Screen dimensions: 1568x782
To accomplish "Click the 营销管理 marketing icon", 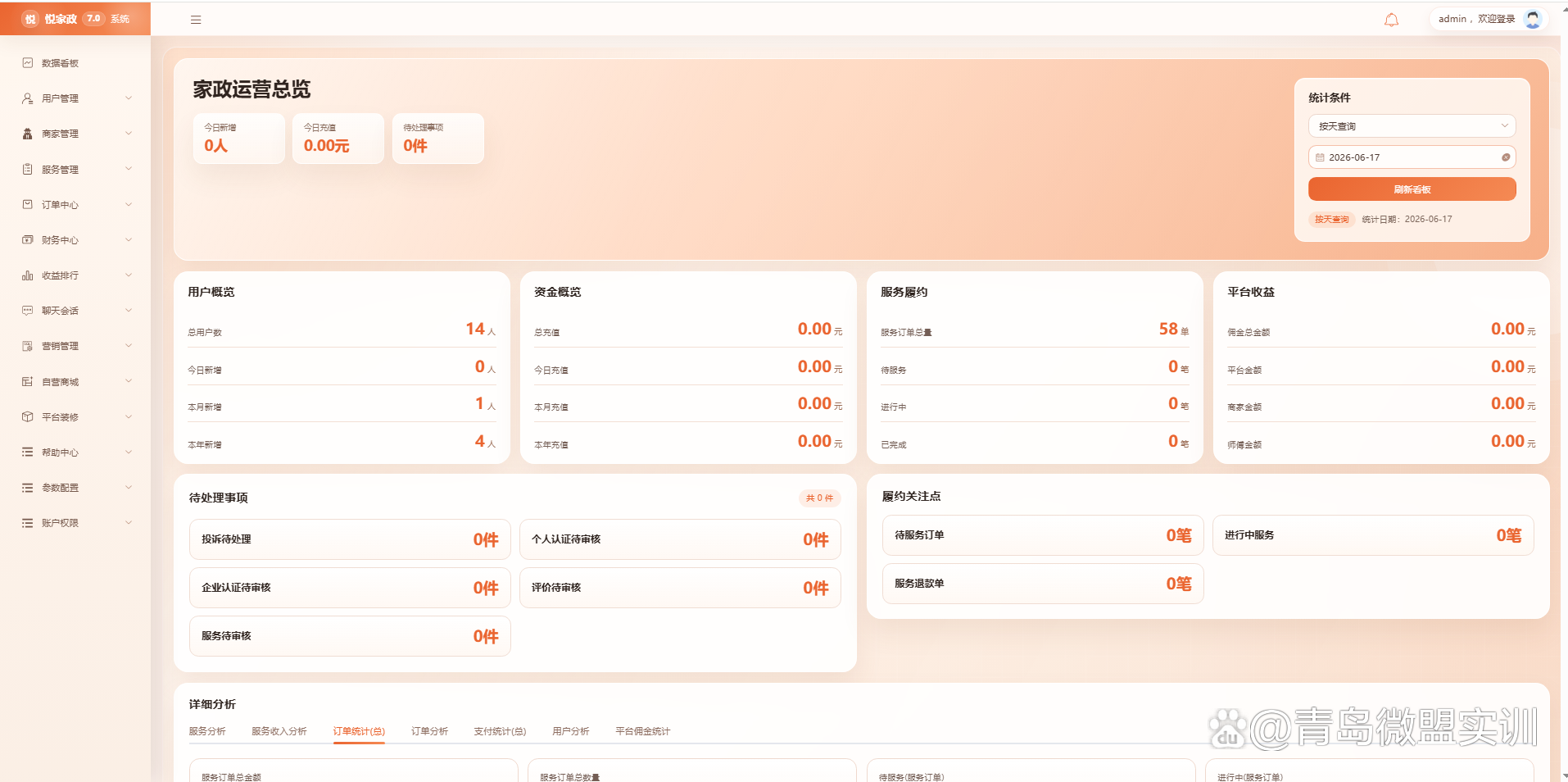I will point(28,346).
